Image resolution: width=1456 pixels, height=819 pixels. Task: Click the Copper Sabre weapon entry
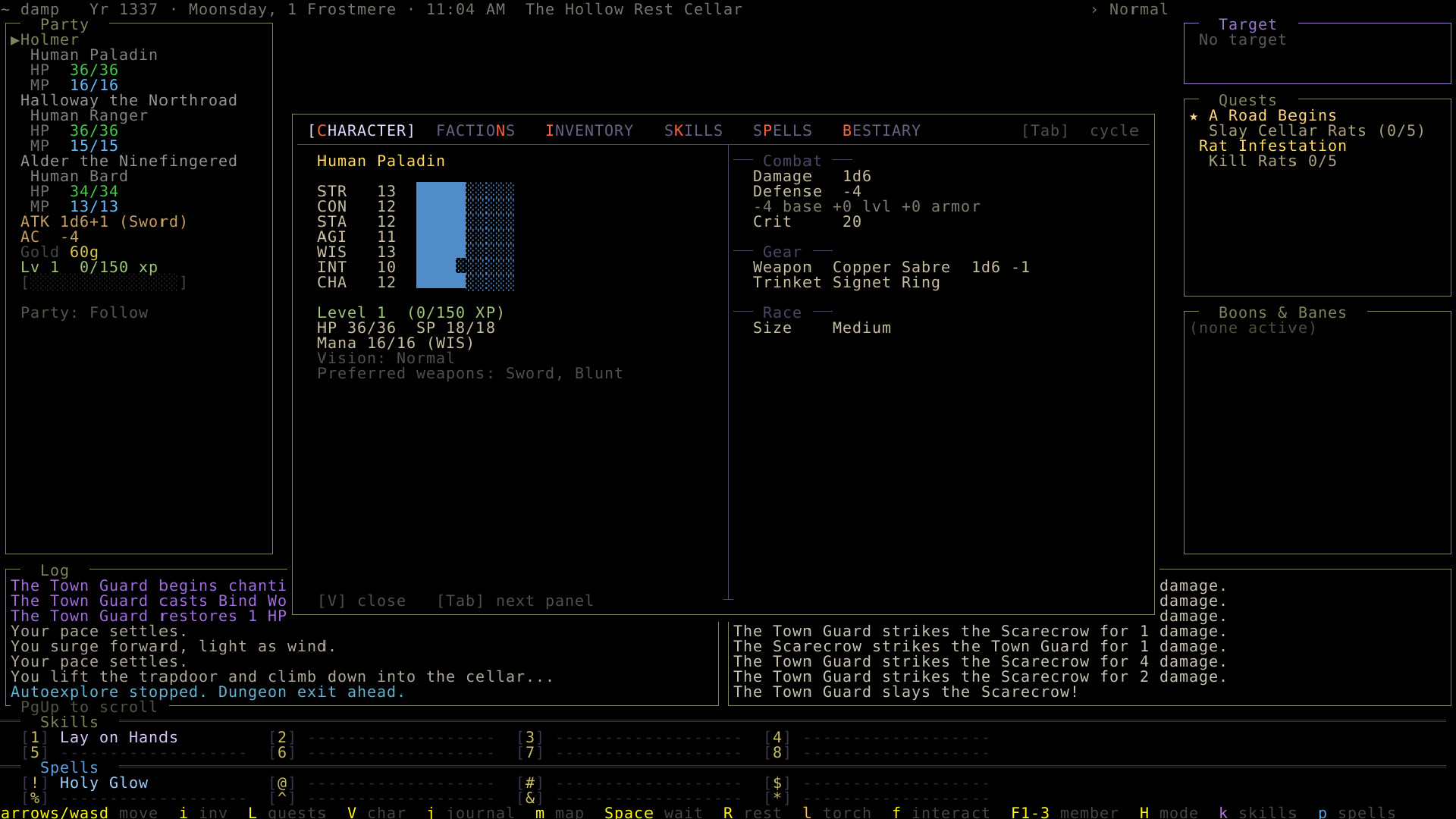(891, 267)
